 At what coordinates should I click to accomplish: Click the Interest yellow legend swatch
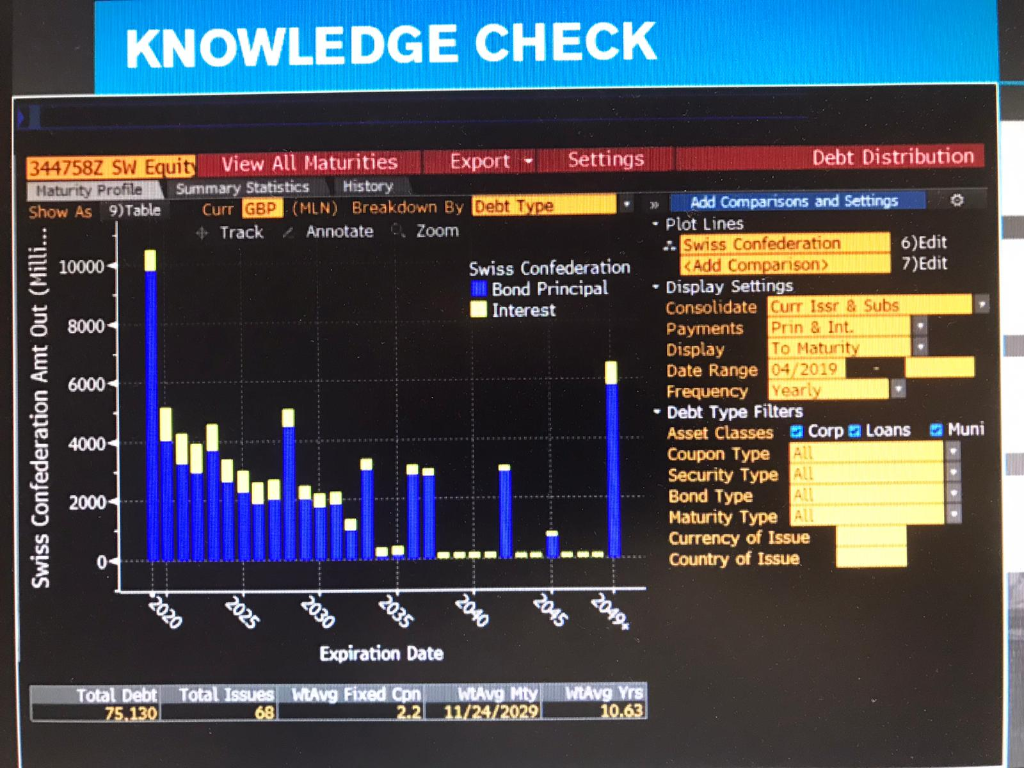click(479, 310)
